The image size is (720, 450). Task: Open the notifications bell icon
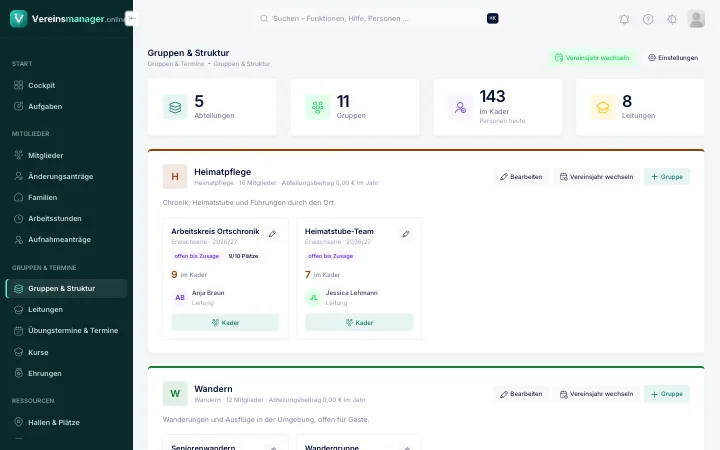pos(624,19)
